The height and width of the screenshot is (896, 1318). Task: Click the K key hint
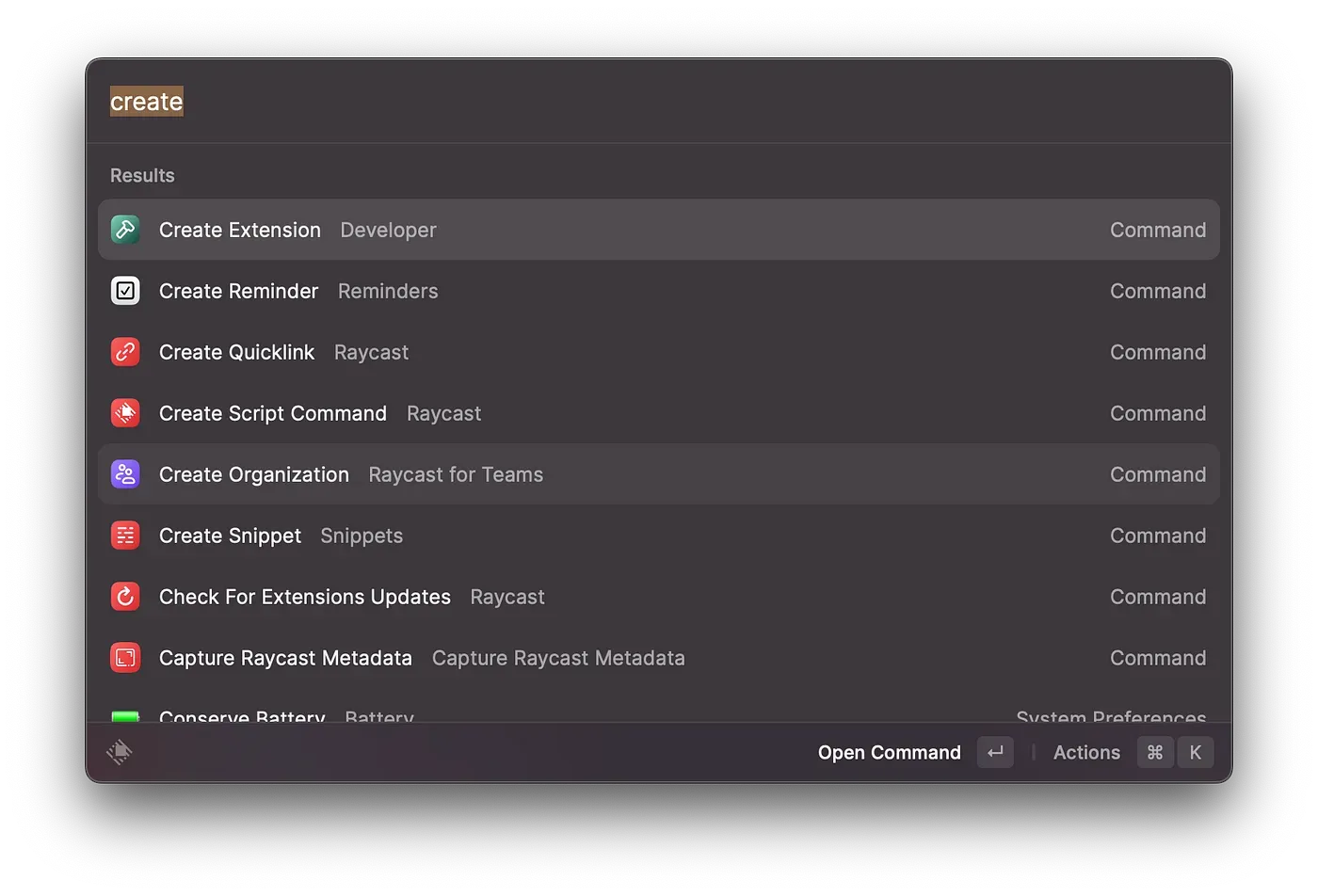click(x=1196, y=752)
